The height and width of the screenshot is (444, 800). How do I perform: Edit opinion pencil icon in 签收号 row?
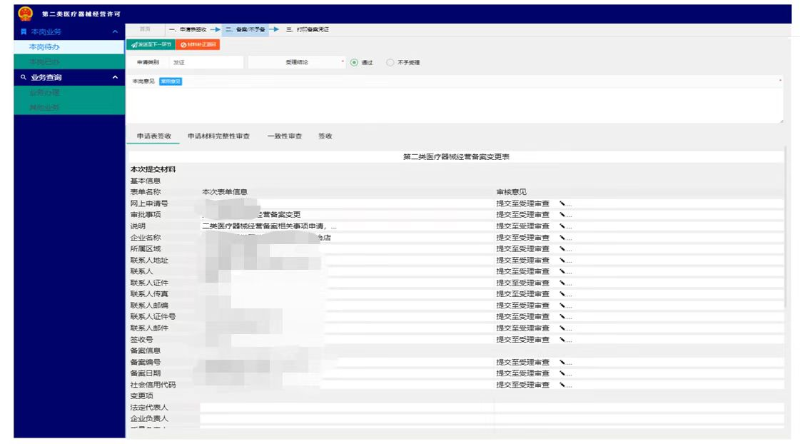(x=562, y=339)
